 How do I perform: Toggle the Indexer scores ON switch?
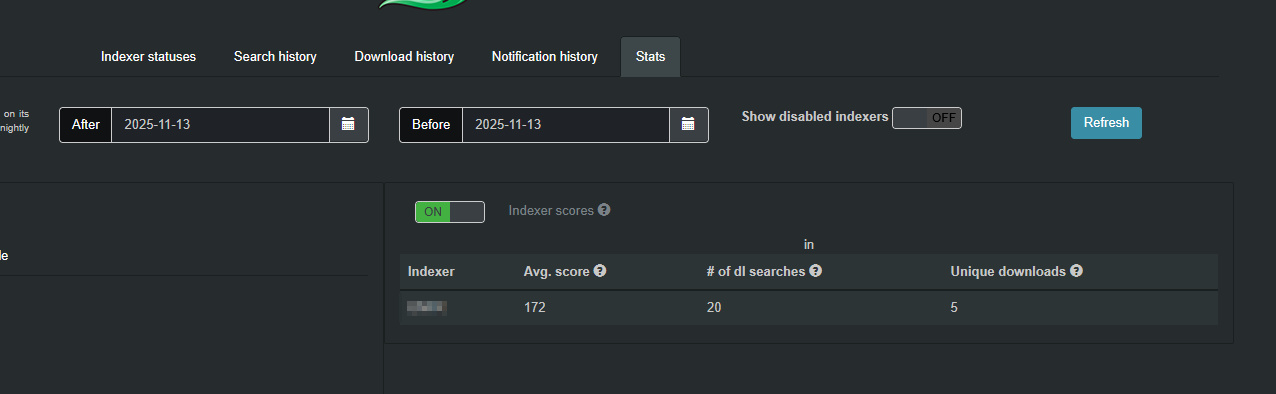[450, 212]
